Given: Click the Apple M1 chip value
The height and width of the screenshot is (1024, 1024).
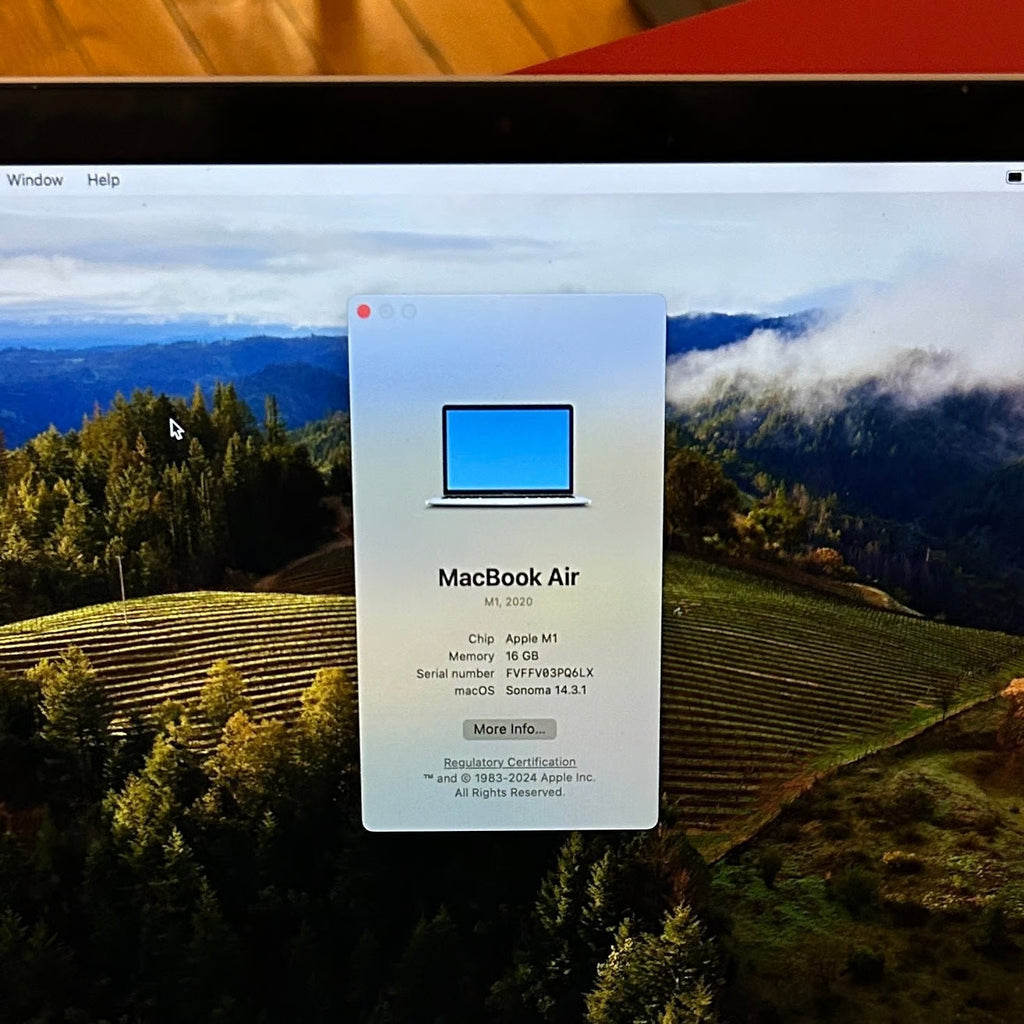Looking at the screenshot, I should [531, 638].
